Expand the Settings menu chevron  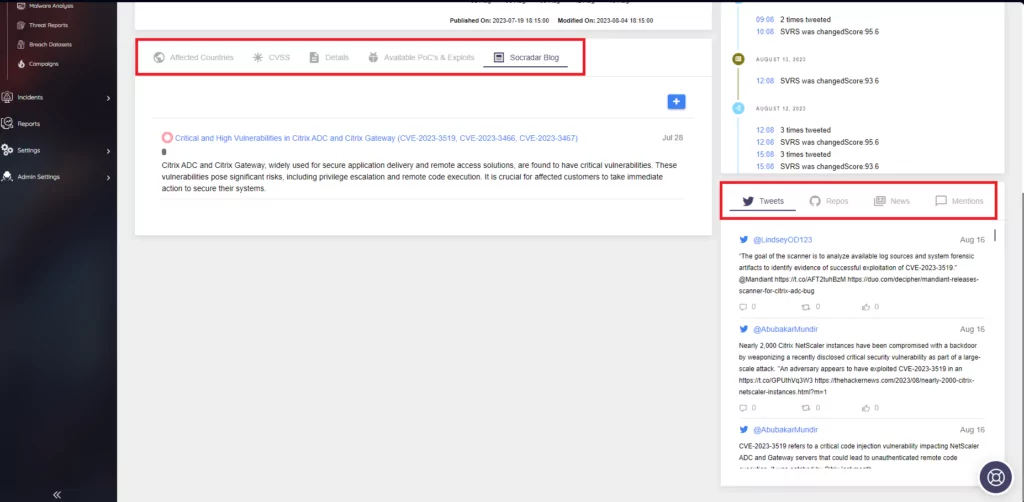108,151
